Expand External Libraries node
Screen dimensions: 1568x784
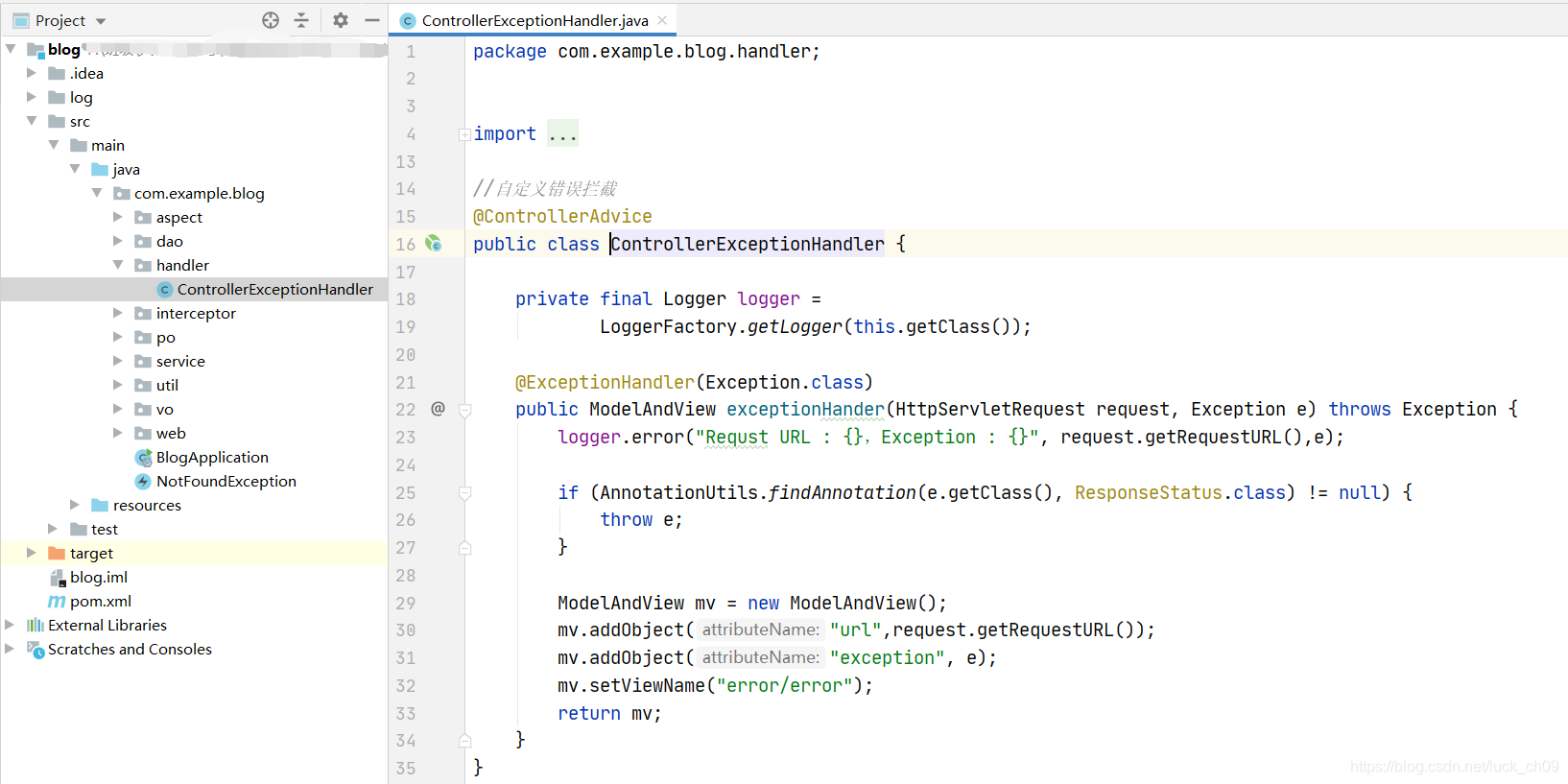[x=10, y=625]
